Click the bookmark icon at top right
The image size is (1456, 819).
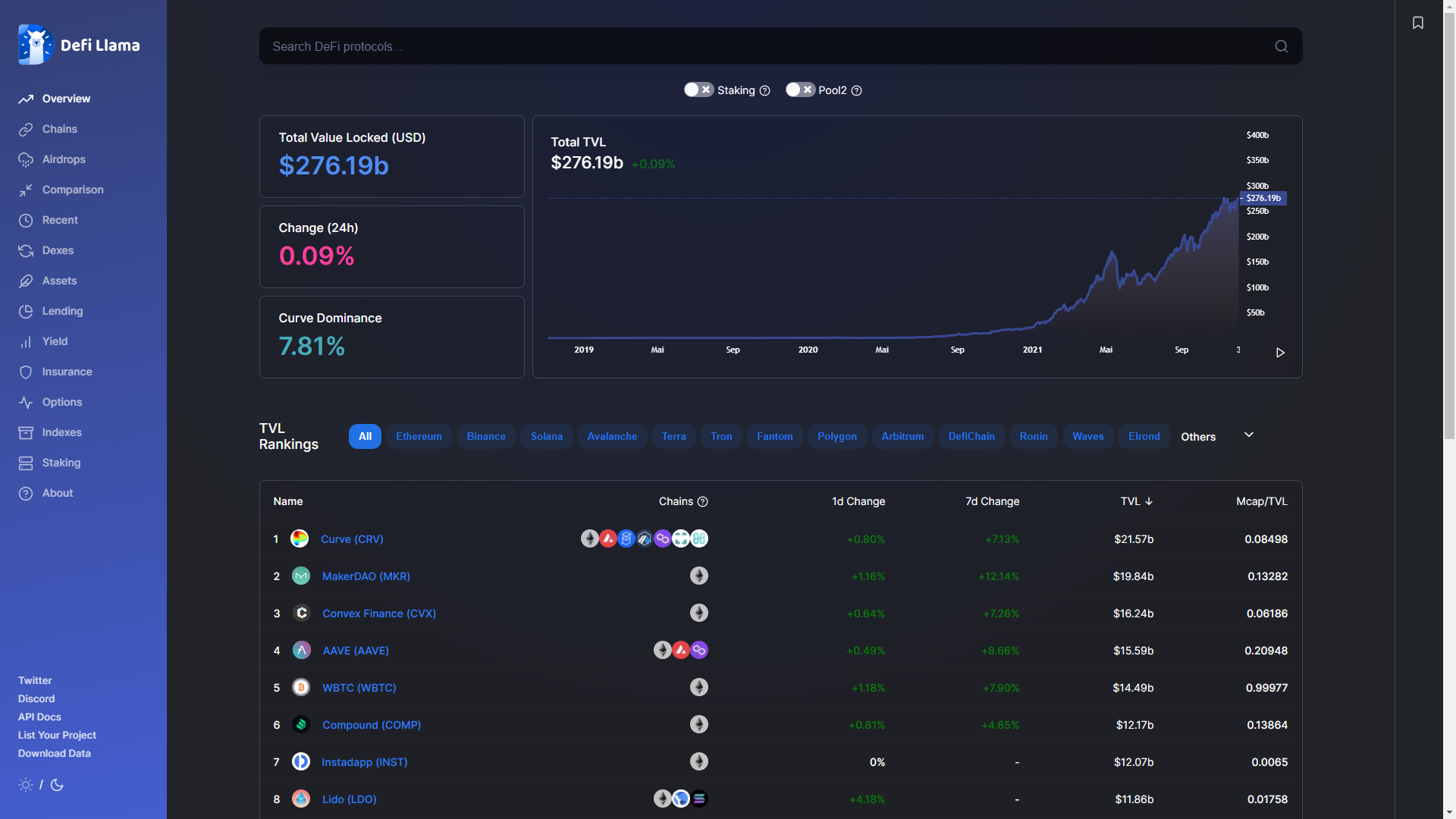1417,23
